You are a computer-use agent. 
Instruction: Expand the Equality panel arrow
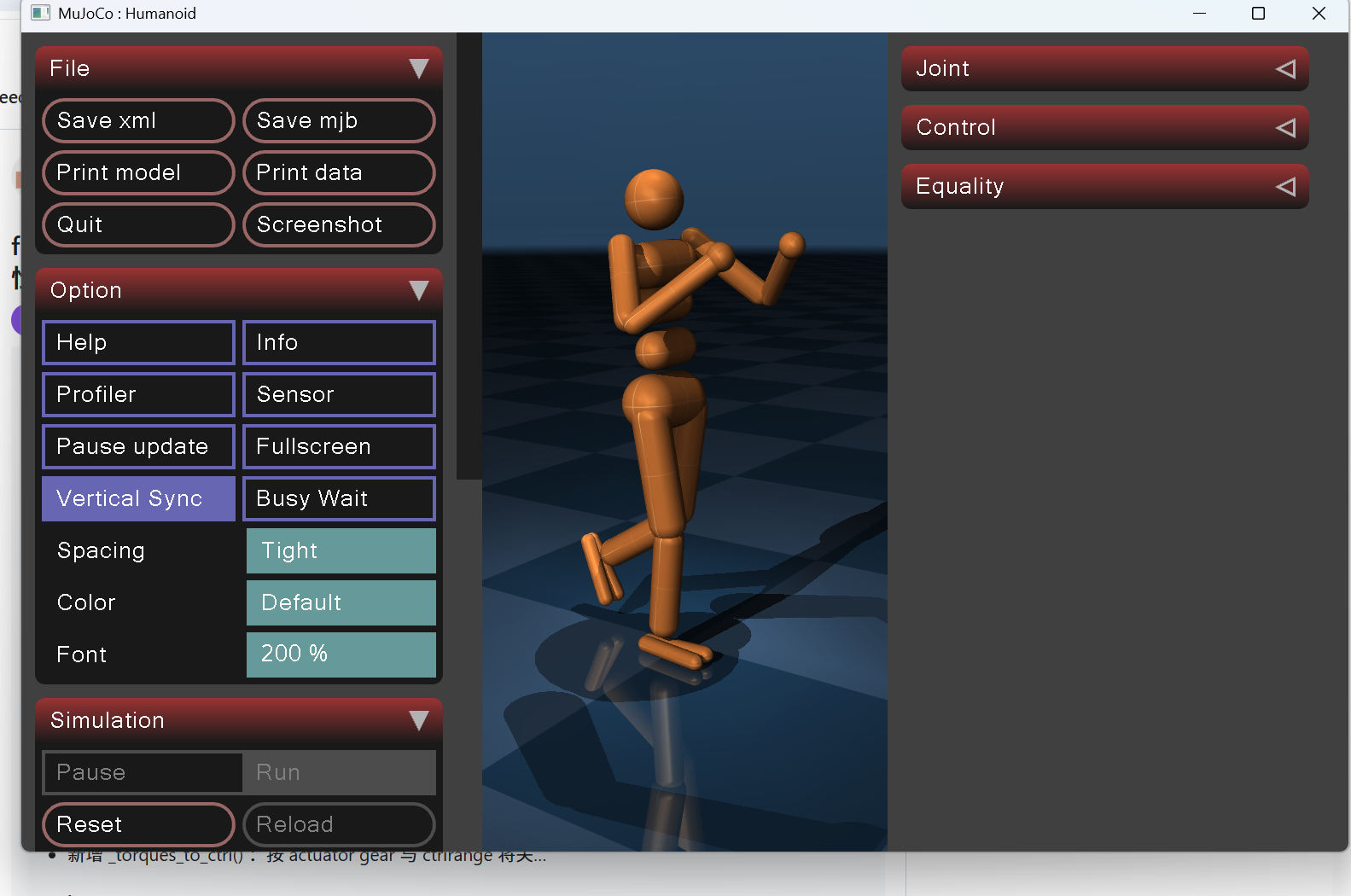point(1285,186)
